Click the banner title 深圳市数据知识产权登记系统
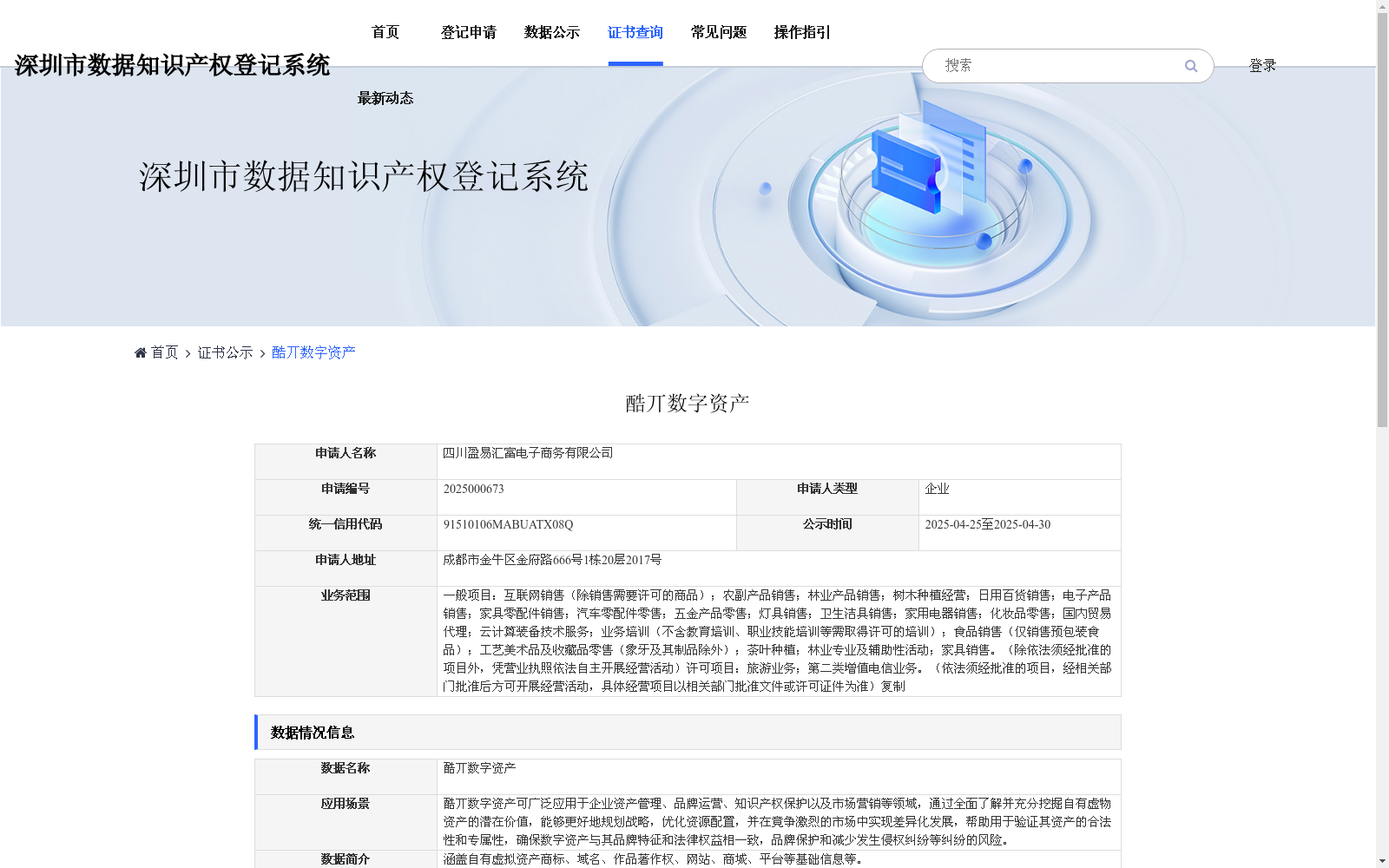1389x868 pixels. pyautogui.click(x=364, y=176)
